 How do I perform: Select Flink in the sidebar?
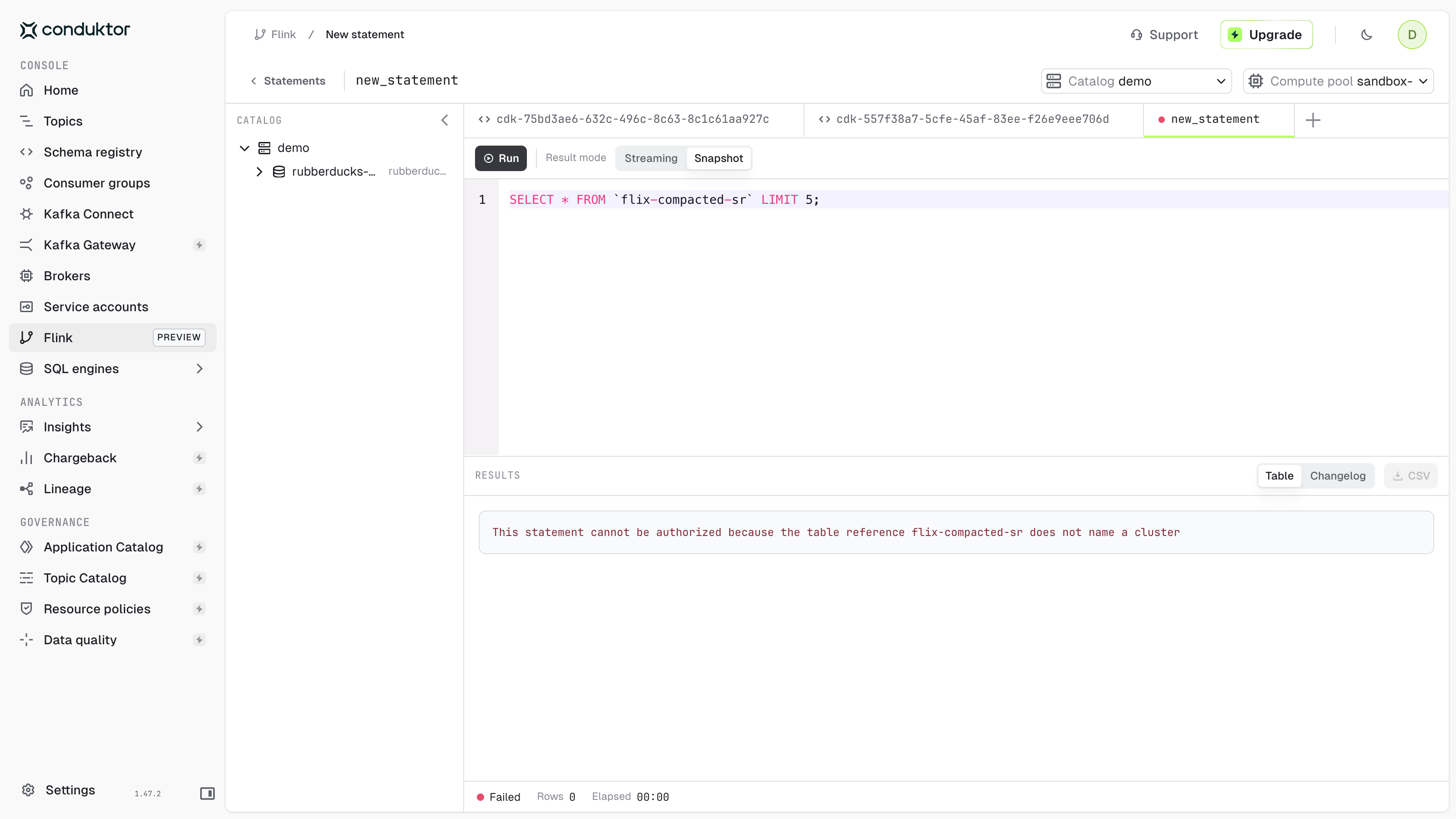click(x=112, y=338)
